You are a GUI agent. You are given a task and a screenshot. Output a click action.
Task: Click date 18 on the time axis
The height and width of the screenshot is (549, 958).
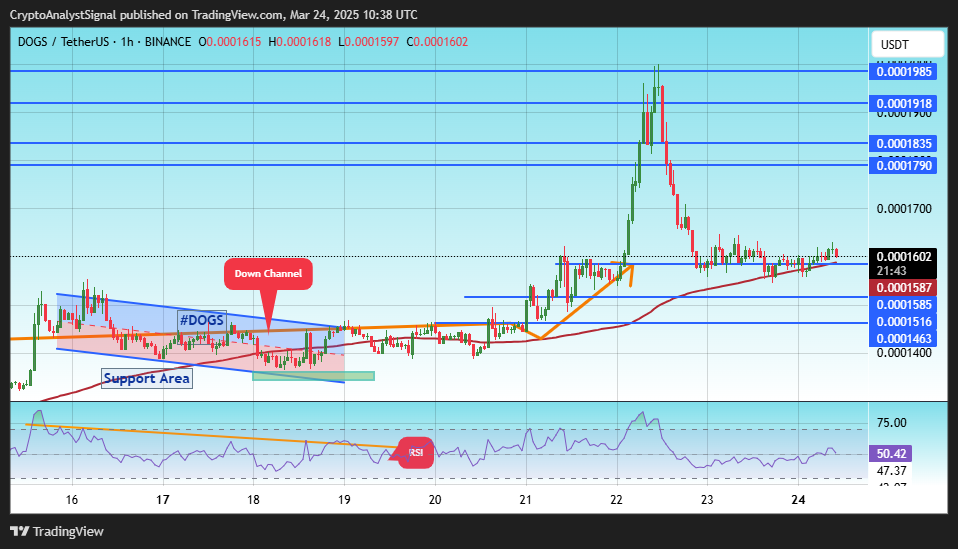pos(254,500)
